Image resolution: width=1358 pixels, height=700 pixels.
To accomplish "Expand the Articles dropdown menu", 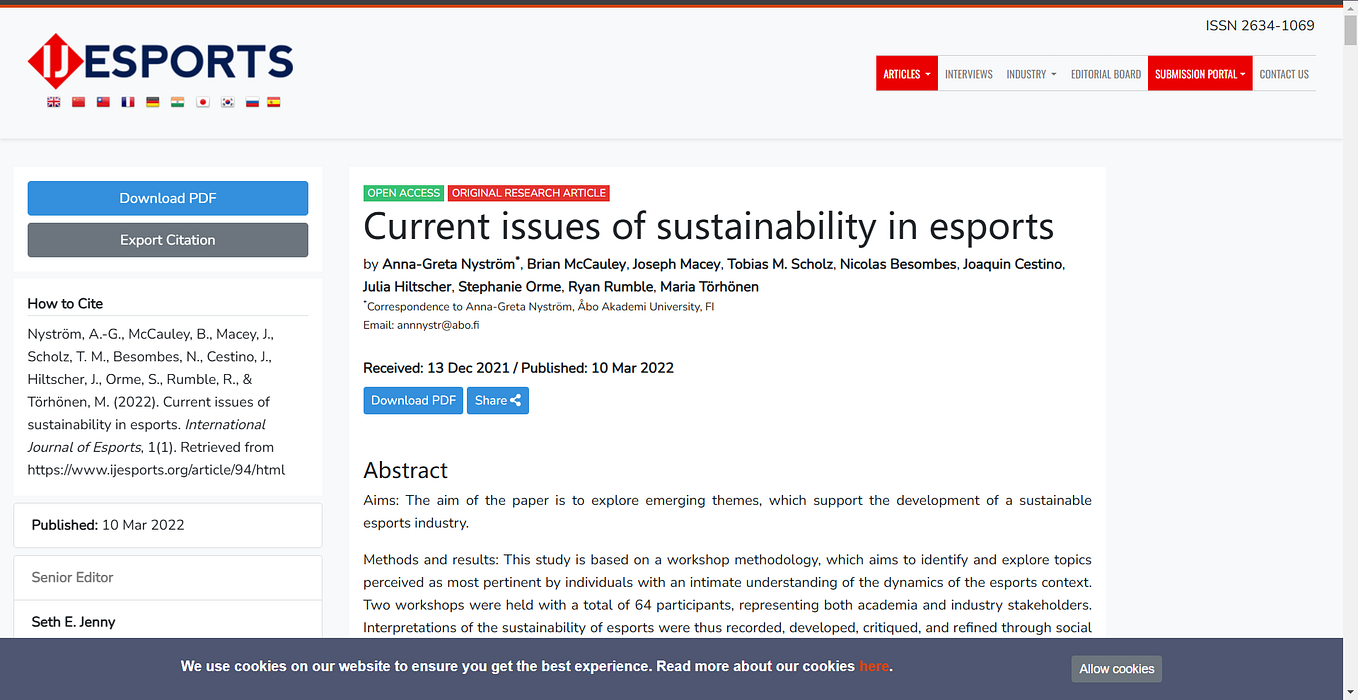I will coord(907,74).
